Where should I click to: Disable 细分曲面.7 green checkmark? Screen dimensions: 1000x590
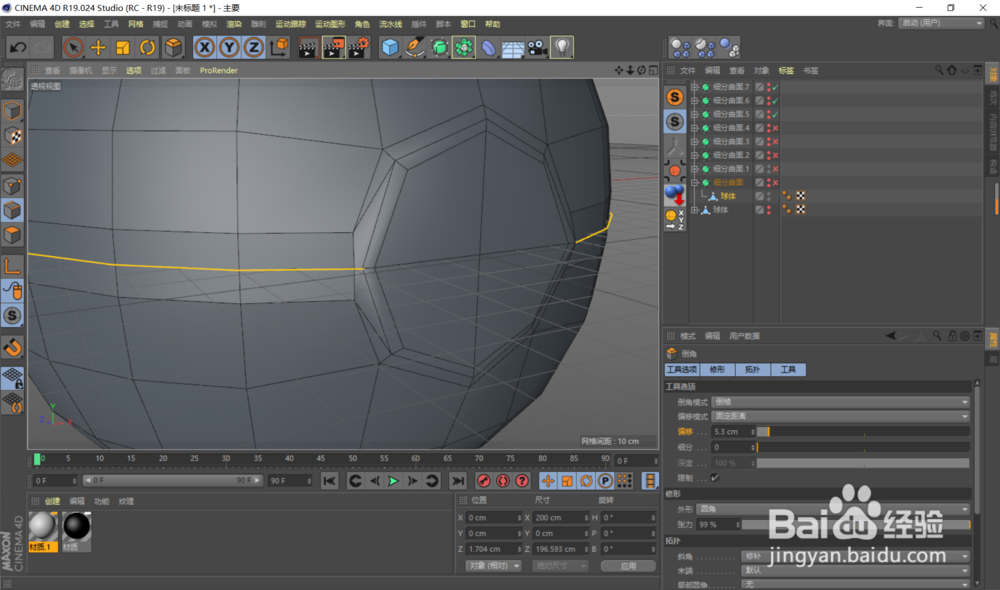(776, 87)
